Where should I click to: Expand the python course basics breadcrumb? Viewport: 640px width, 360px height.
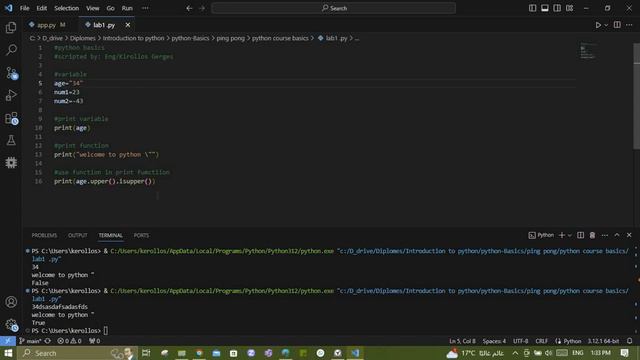coord(280,38)
